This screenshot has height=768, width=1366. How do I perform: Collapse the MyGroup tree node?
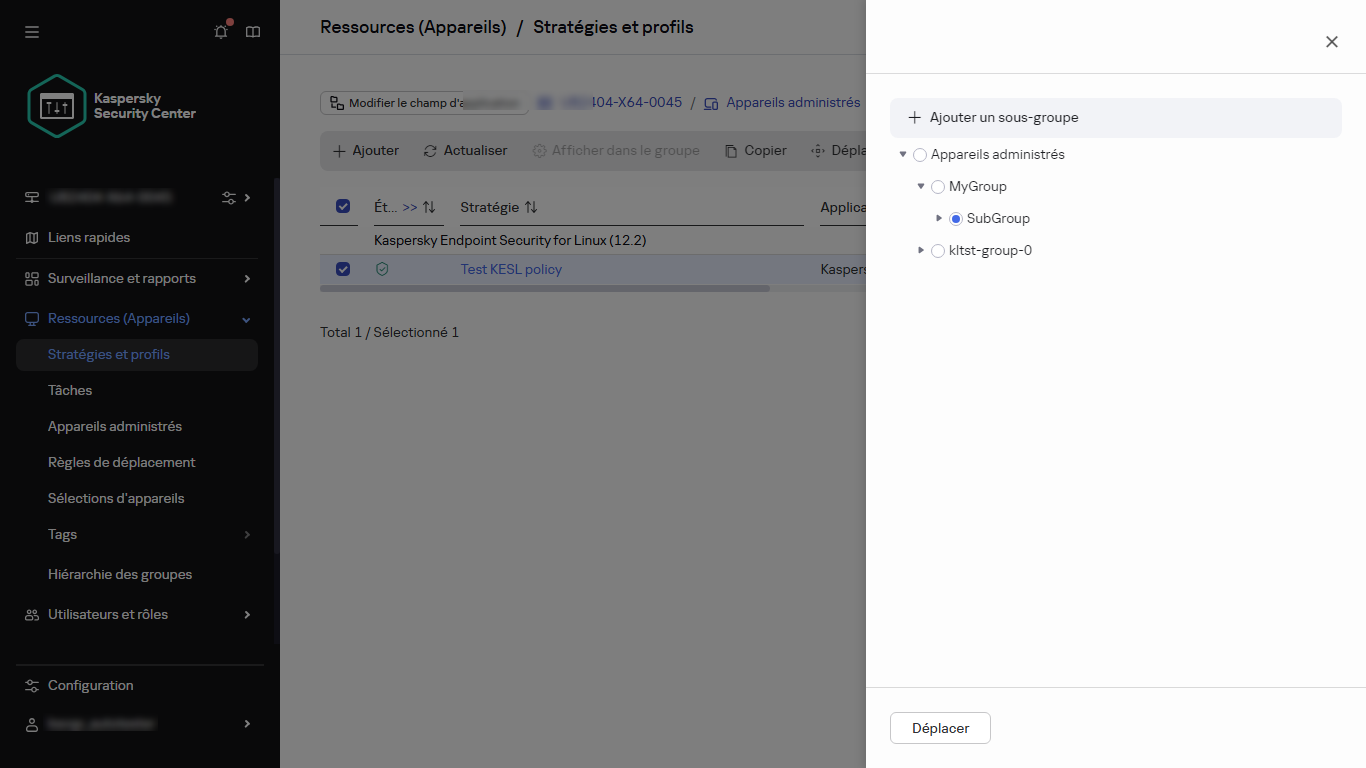921,186
